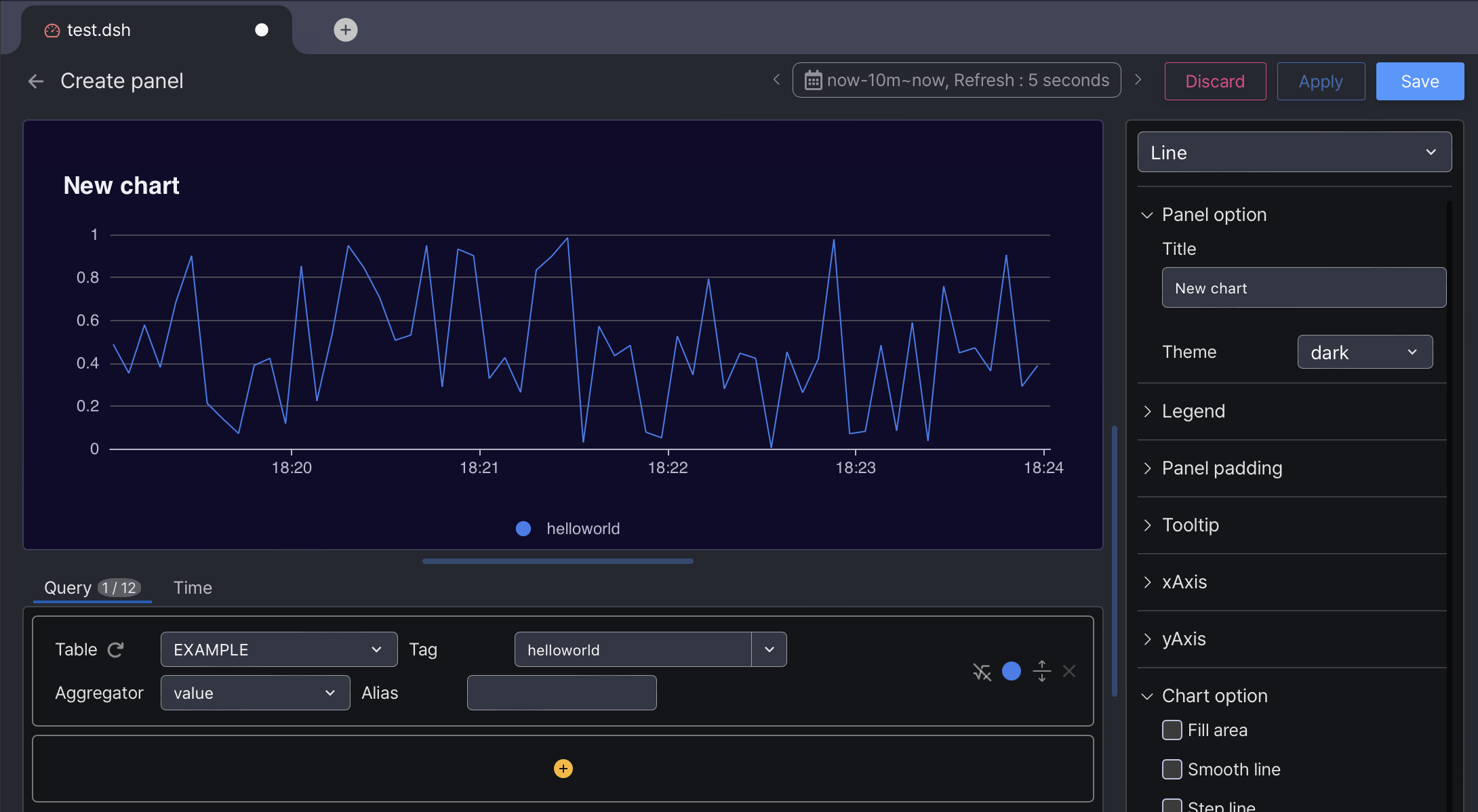This screenshot has height=812, width=1478.
Task: Open the dark Theme dropdown
Action: tap(1364, 352)
